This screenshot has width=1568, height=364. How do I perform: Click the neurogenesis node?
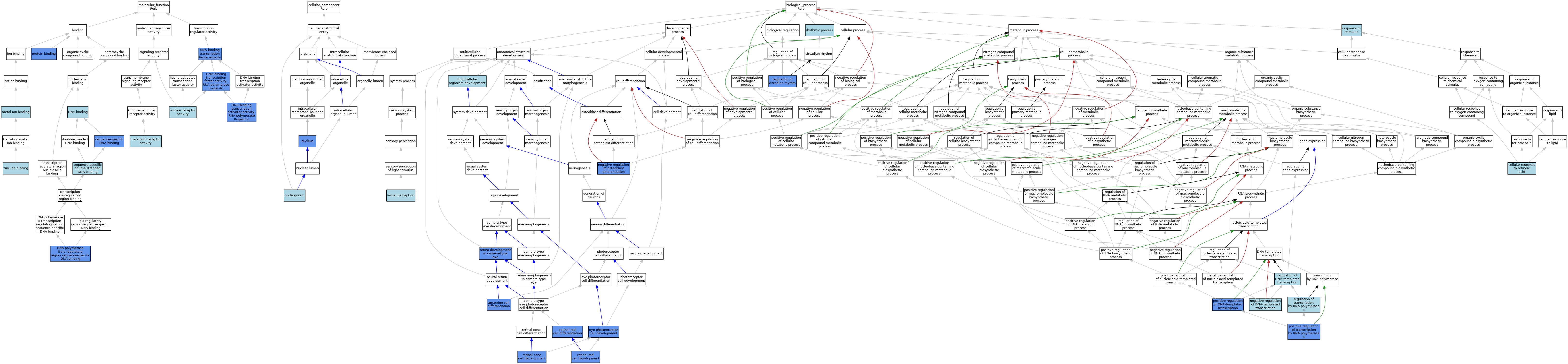pos(579,168)
